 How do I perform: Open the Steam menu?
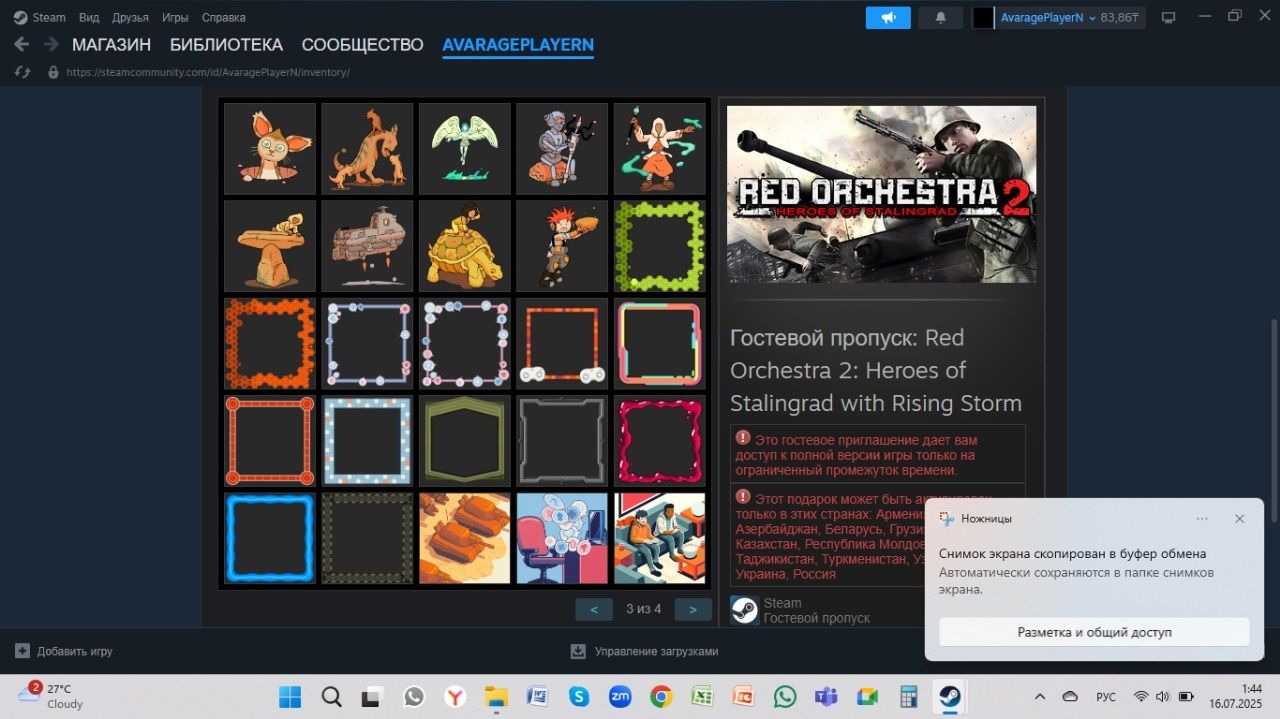point(40,17)
